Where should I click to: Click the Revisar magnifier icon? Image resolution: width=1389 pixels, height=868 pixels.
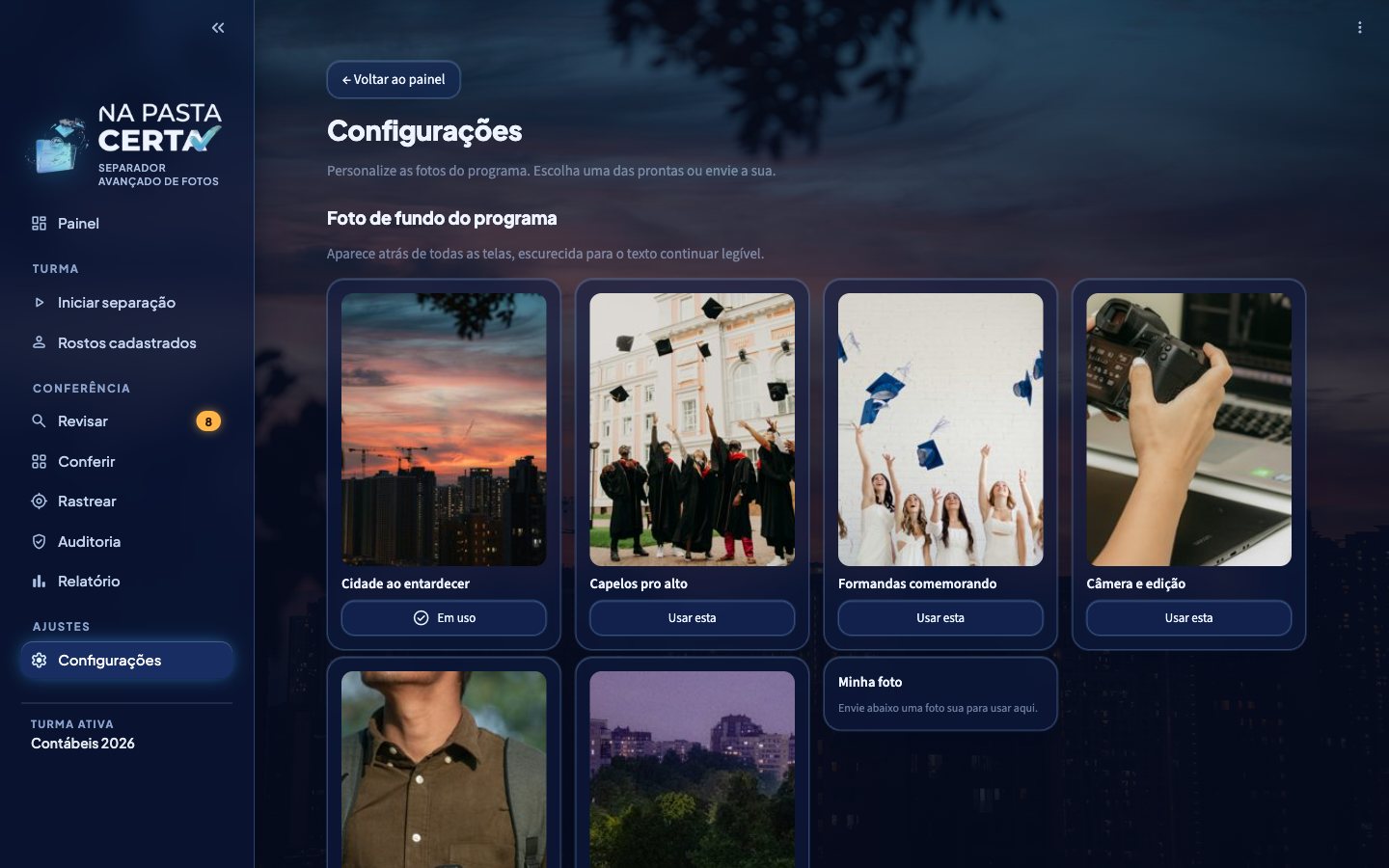tap(39, 421)
